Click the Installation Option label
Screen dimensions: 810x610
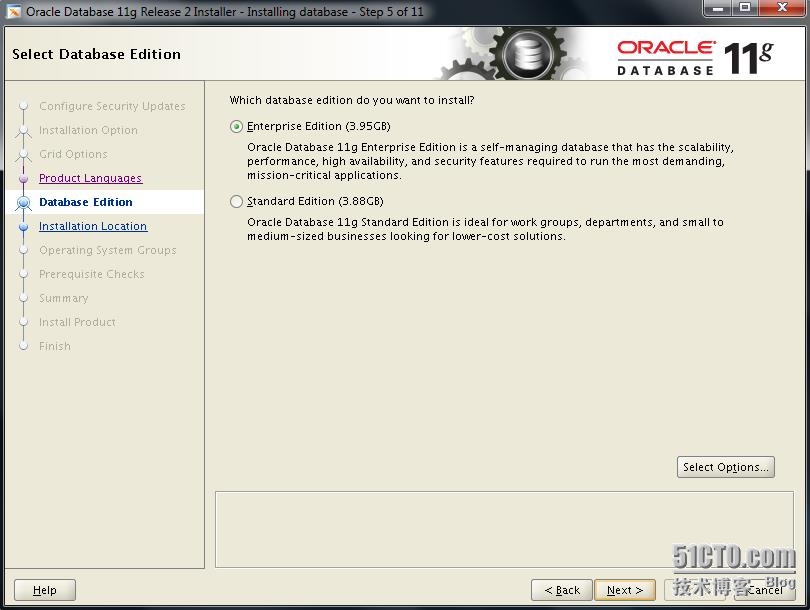(x=88, y=130)
